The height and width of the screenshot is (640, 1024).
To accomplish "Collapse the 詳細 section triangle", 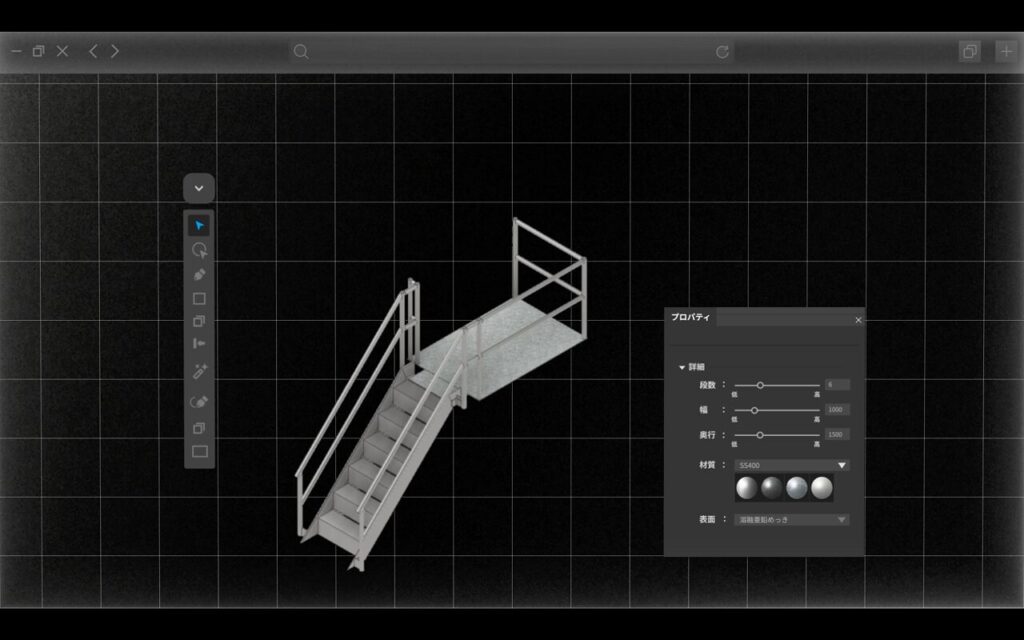I will tap(682, 367).
